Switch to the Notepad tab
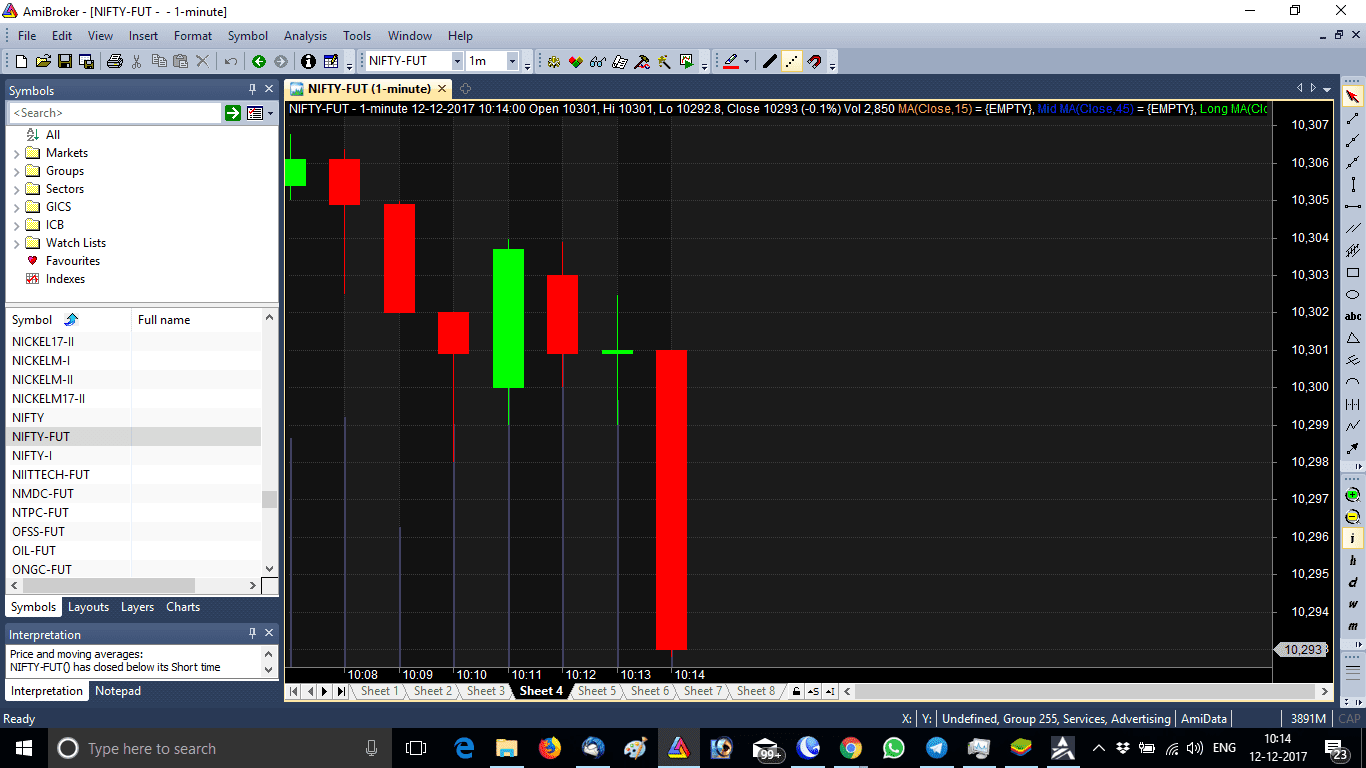 pos(118,691)
